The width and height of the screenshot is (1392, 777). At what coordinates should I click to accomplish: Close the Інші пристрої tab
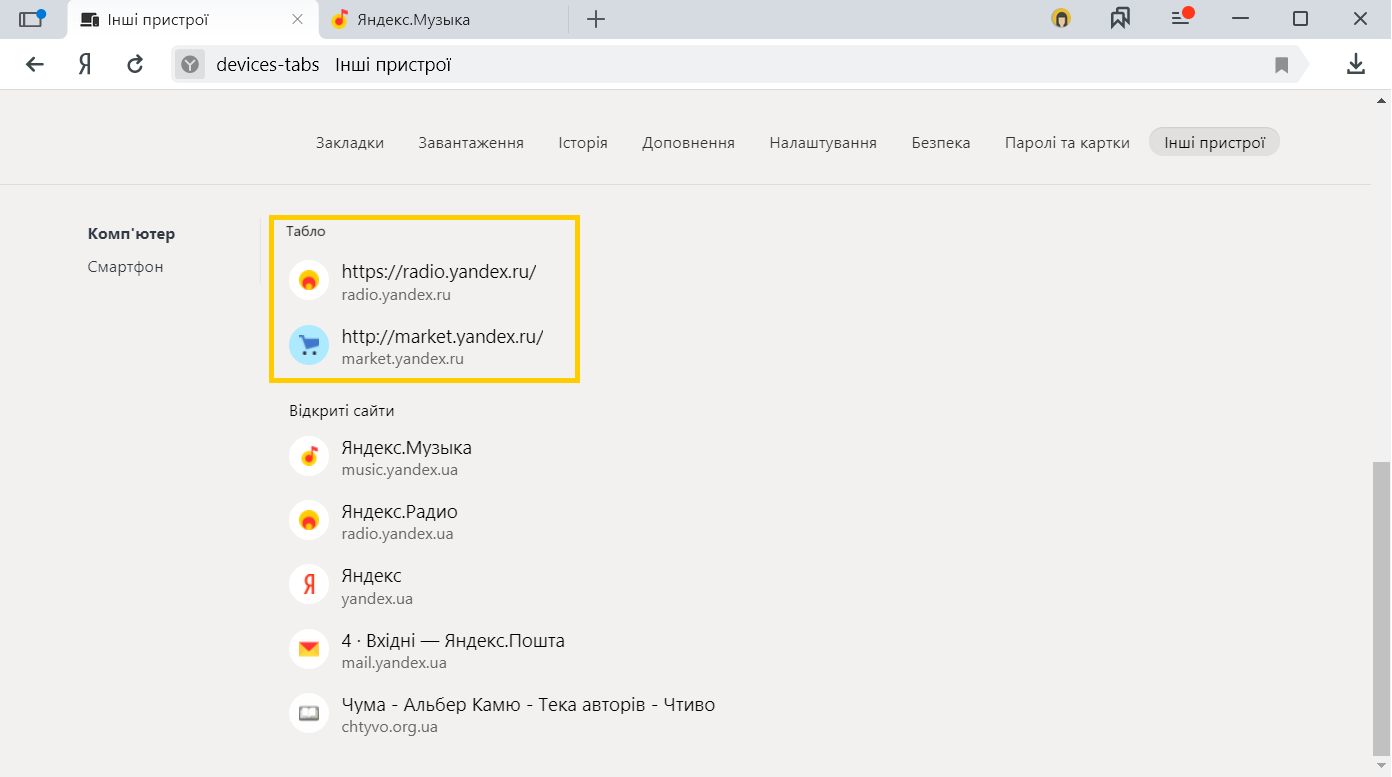297,19
